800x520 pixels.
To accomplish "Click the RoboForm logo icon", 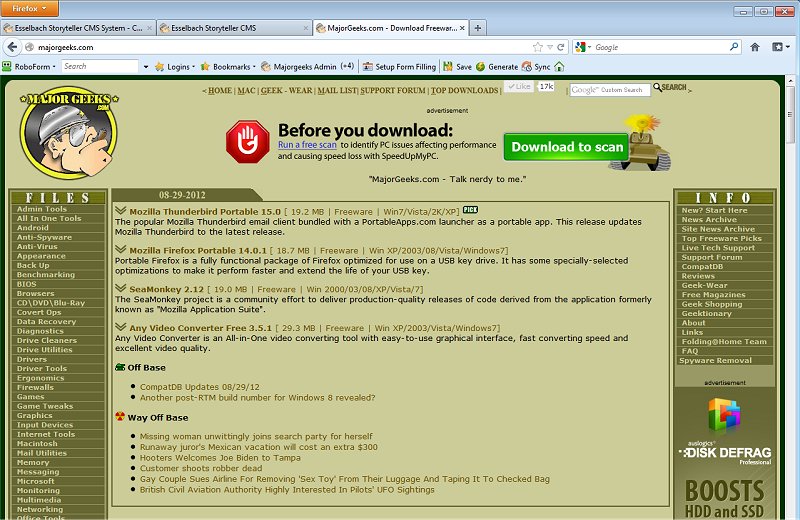I will pyautogui.click(x=7, y=66).
